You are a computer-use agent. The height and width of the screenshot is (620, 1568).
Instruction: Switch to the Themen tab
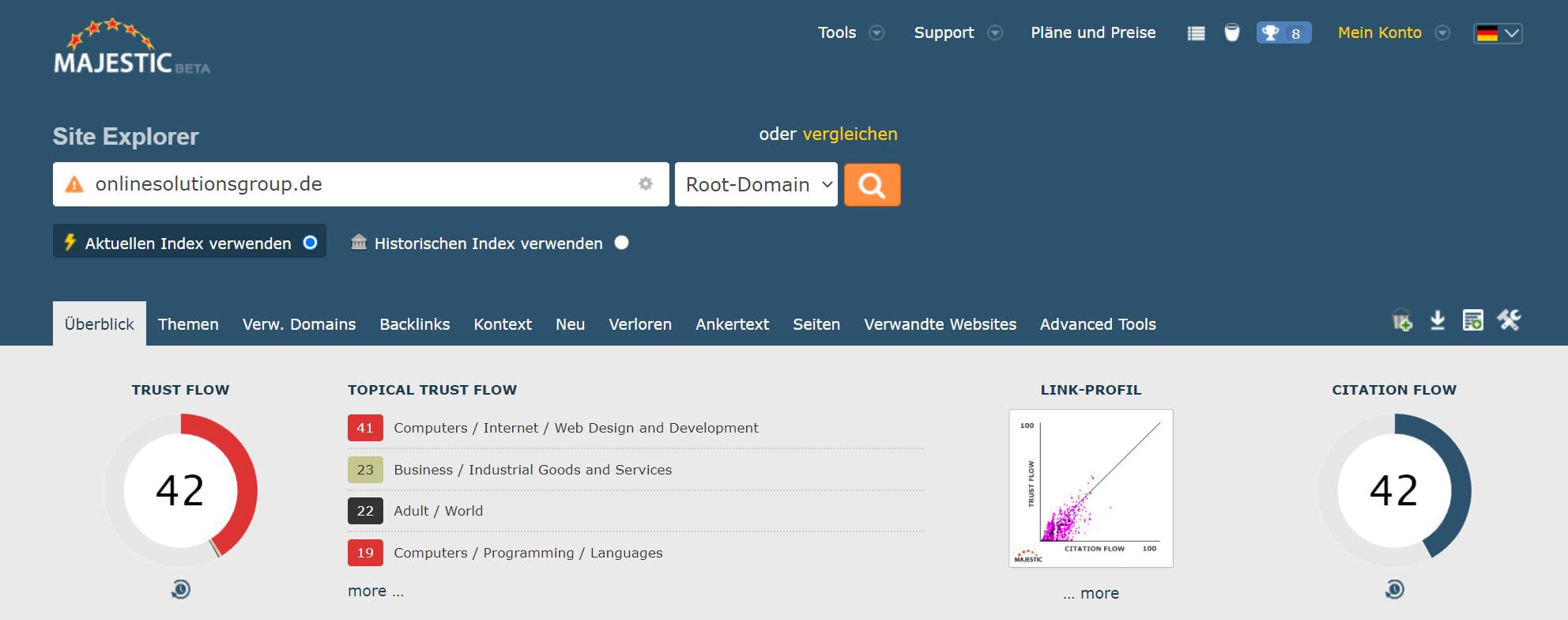(188, 324)
